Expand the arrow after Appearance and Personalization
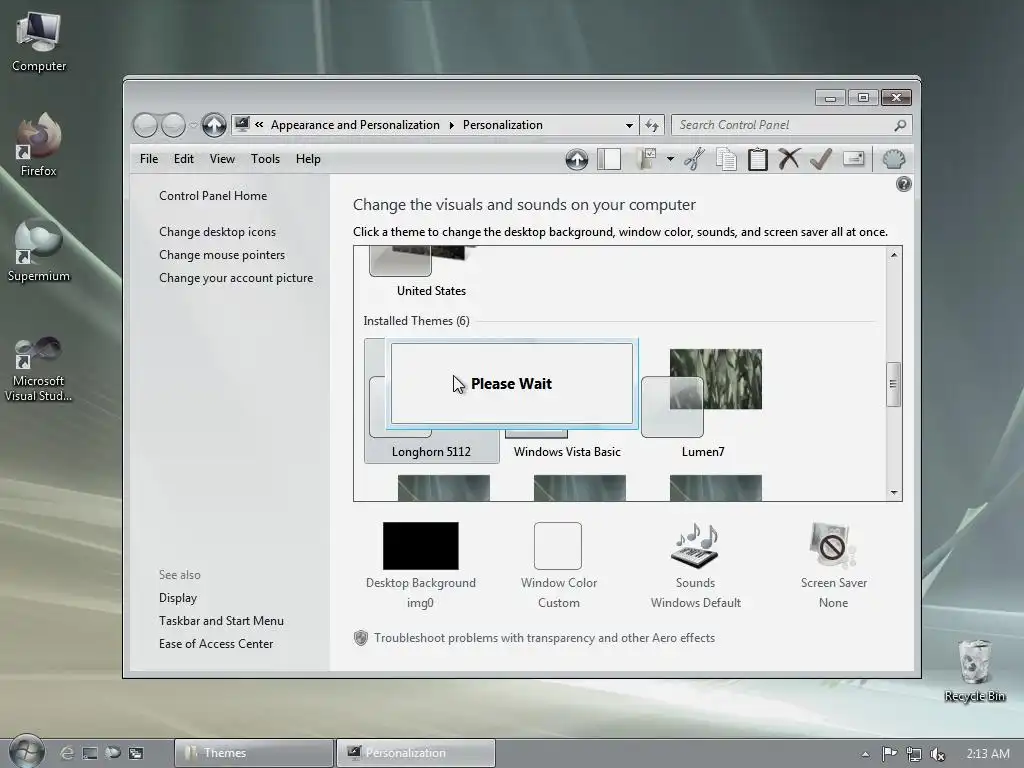The height and width of the screenshot is (768, 1024). (x=451, y=125)
